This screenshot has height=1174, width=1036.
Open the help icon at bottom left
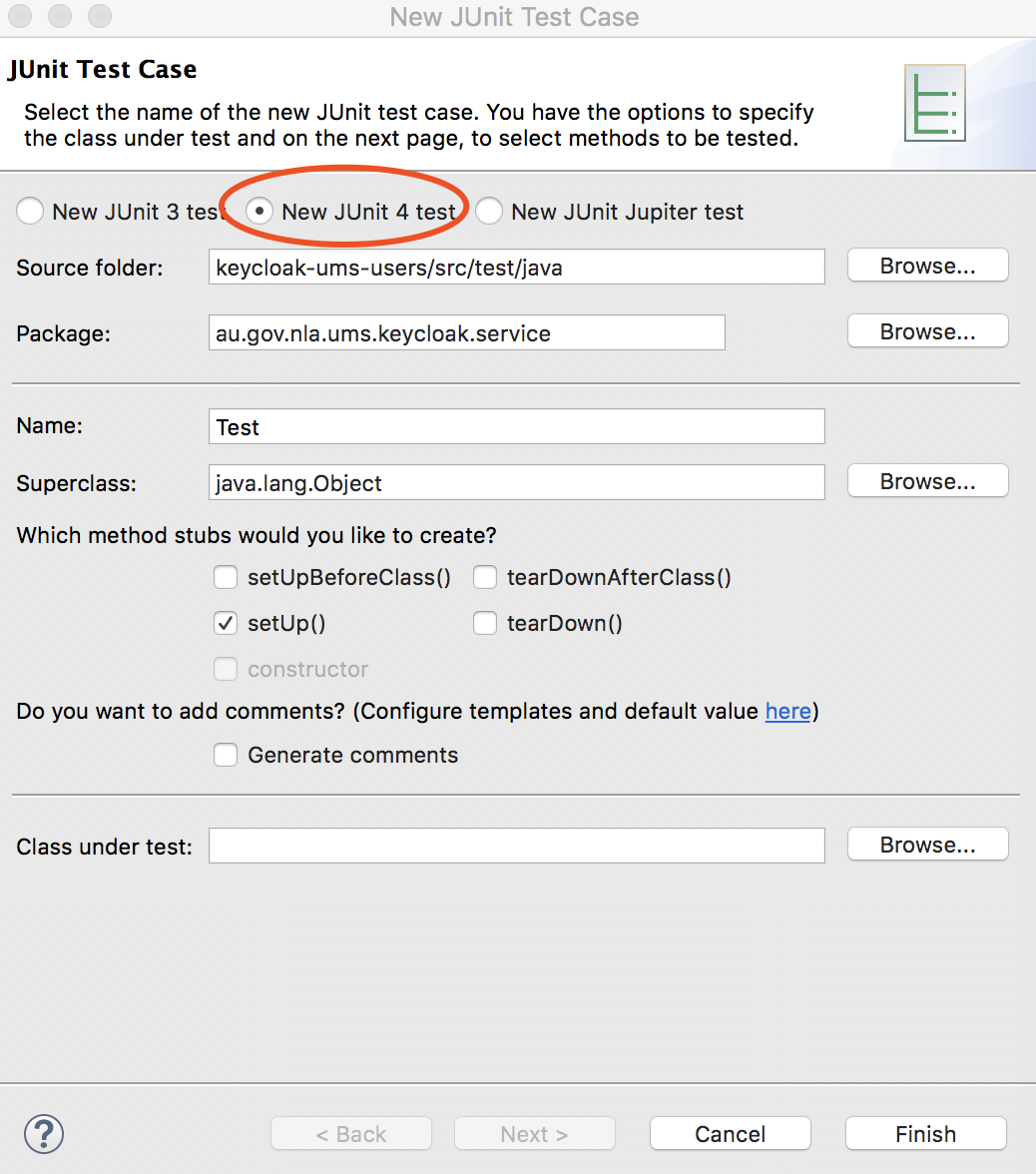pos(43,1134)
